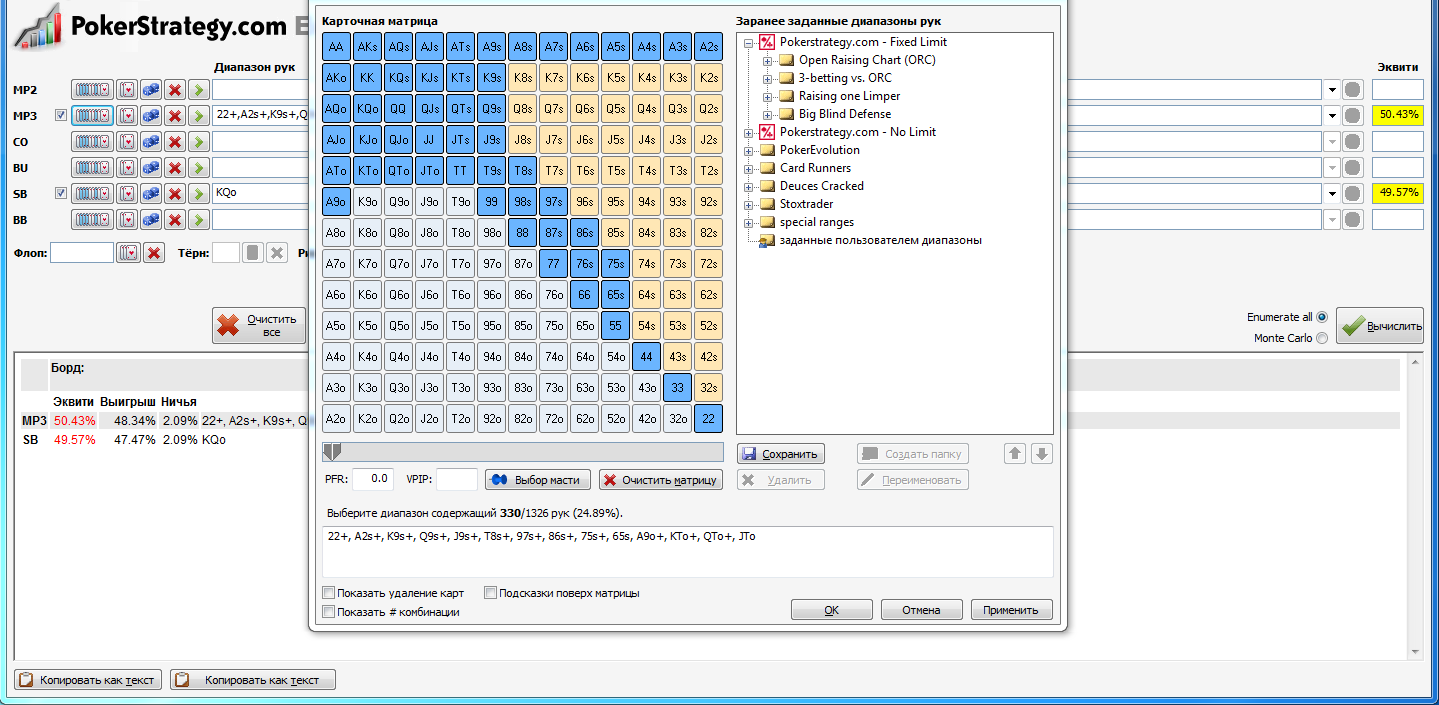The image size is (1439, 705).
Task: Enable 'Показать # комбинации' checkbox
Action: 329,612
